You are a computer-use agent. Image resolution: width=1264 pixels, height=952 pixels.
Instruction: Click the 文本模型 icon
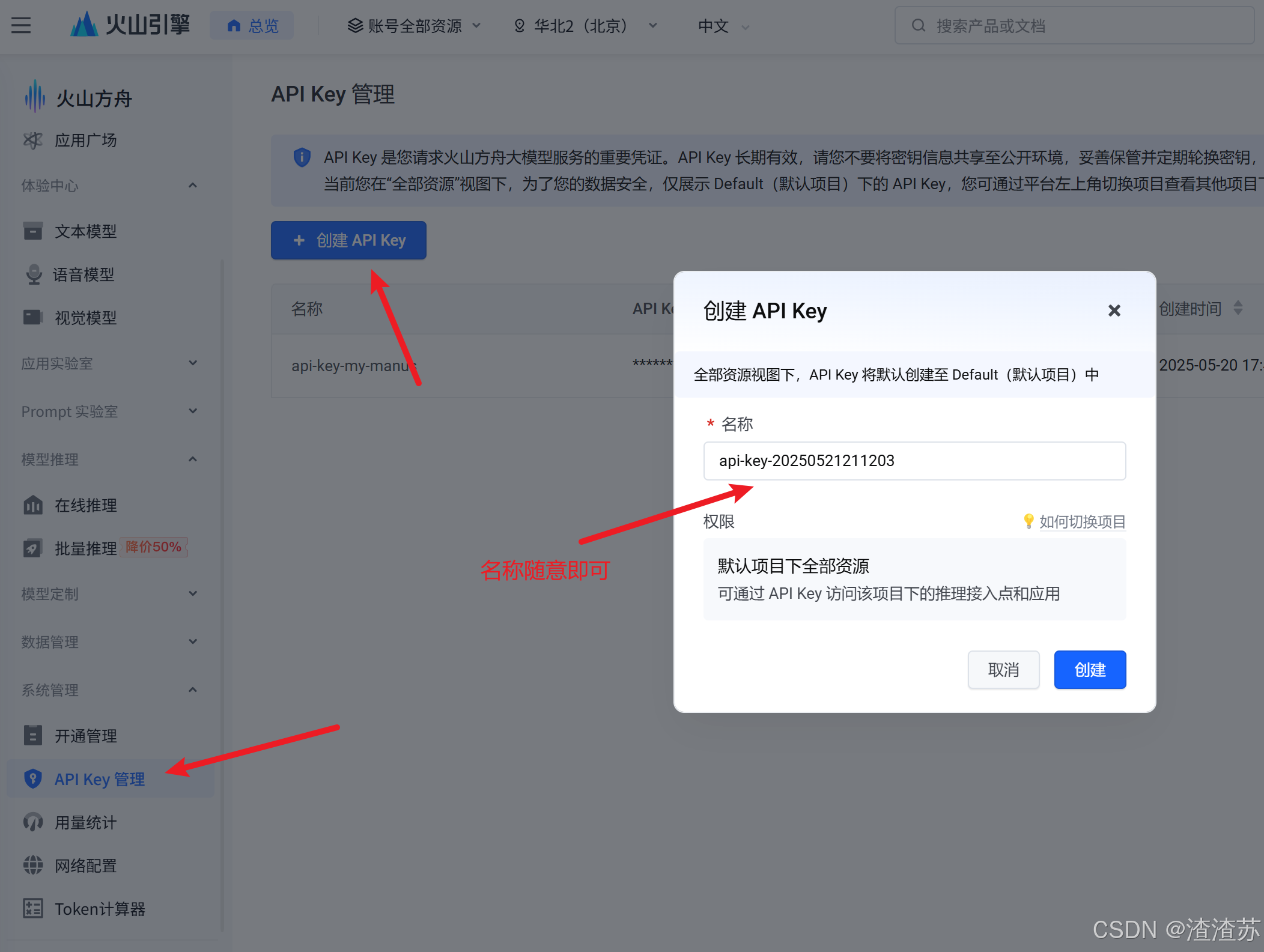(33, 231)
